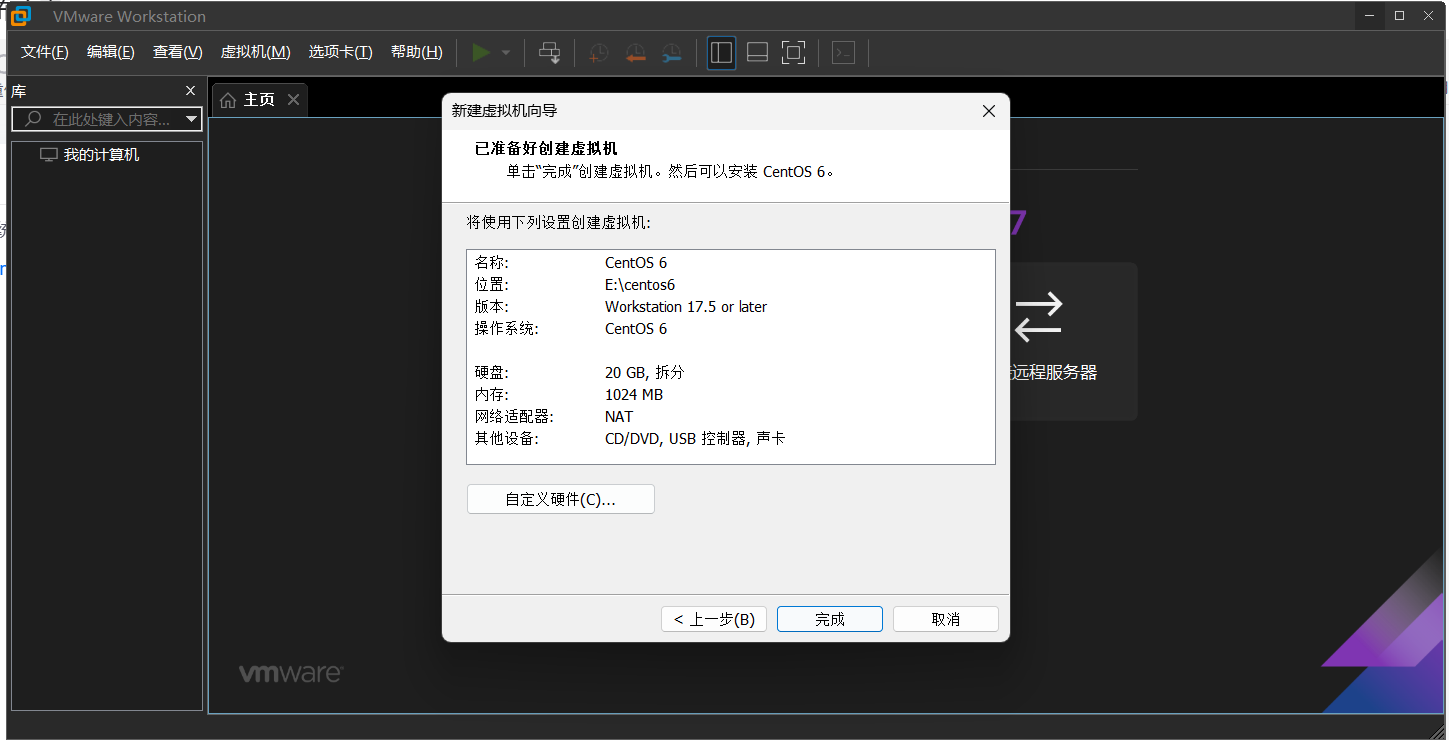Click the E:\centos6 location value

[640, 285]
